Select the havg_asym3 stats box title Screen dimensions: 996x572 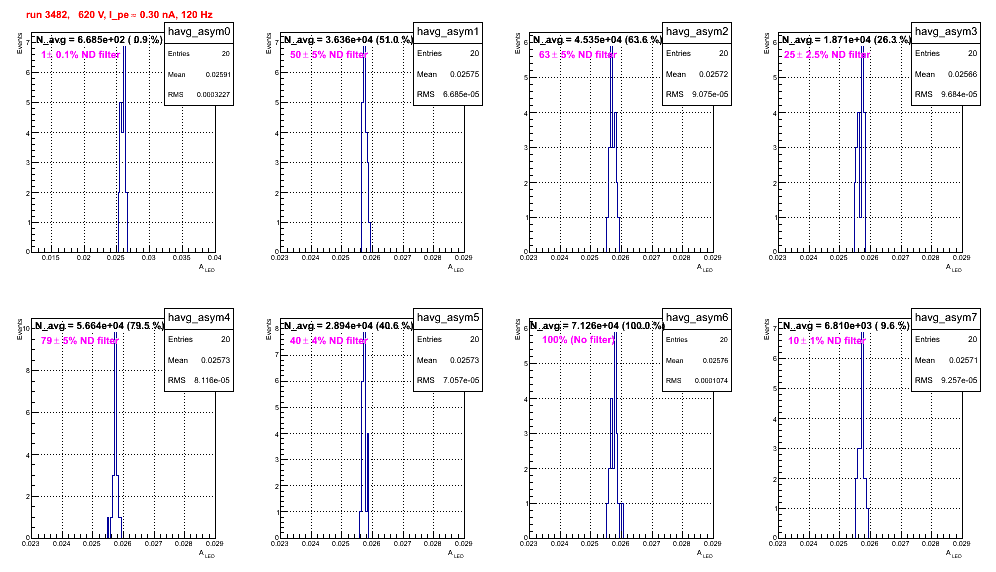[x=946, y=32]
